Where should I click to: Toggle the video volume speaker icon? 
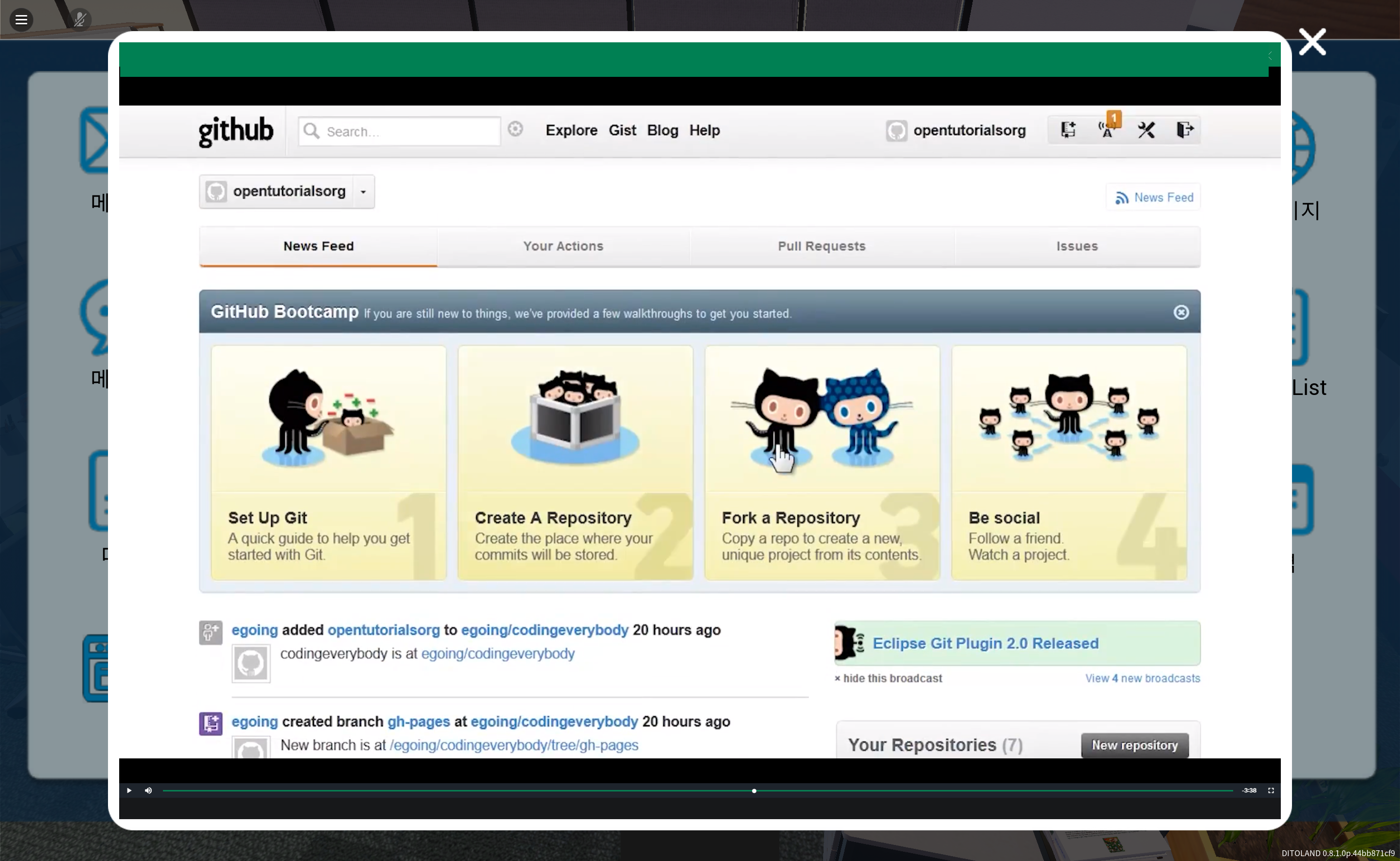(148, 790)
